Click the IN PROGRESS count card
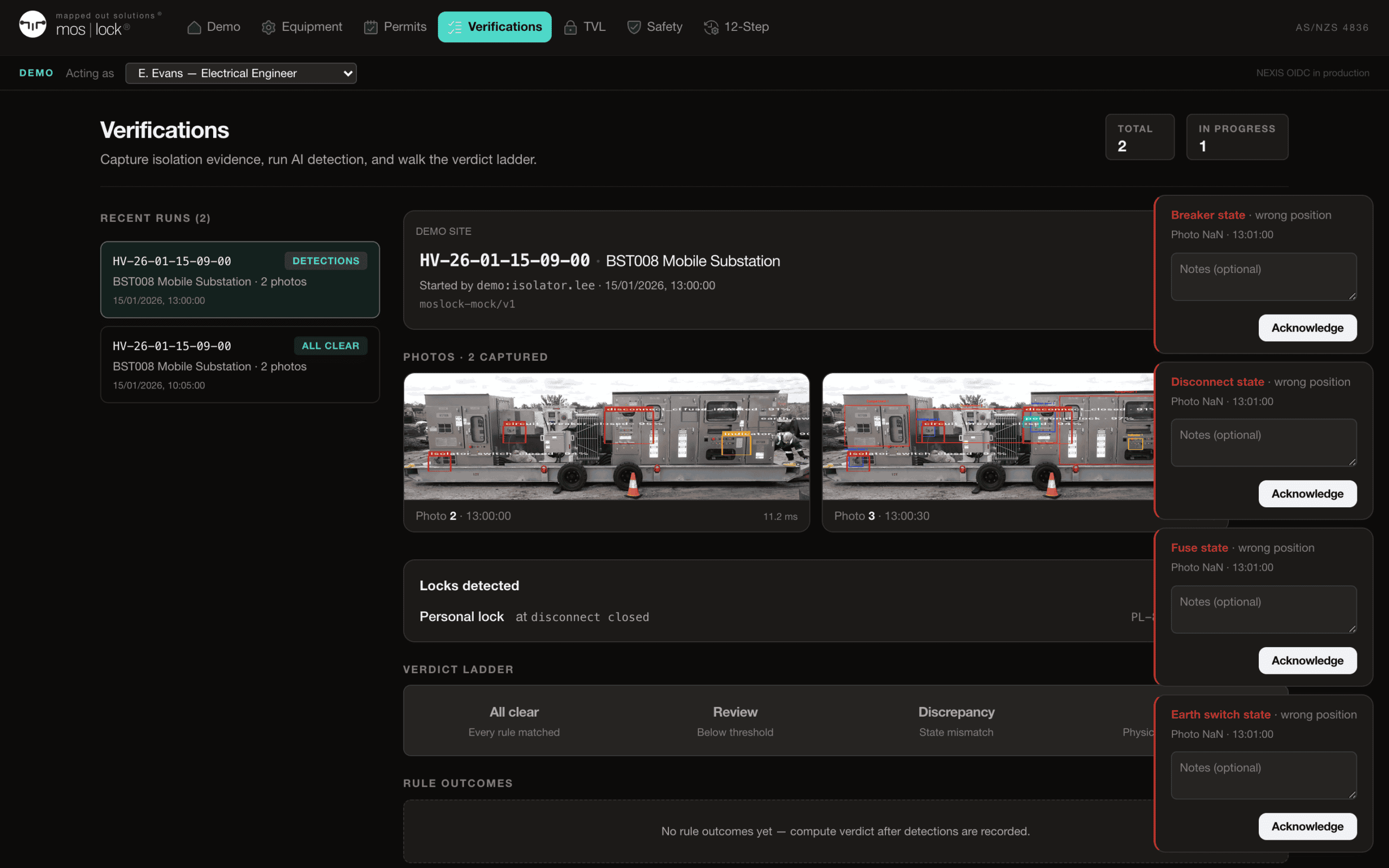The height and width of the screenshot is (868, 1389). [1238, 137]
